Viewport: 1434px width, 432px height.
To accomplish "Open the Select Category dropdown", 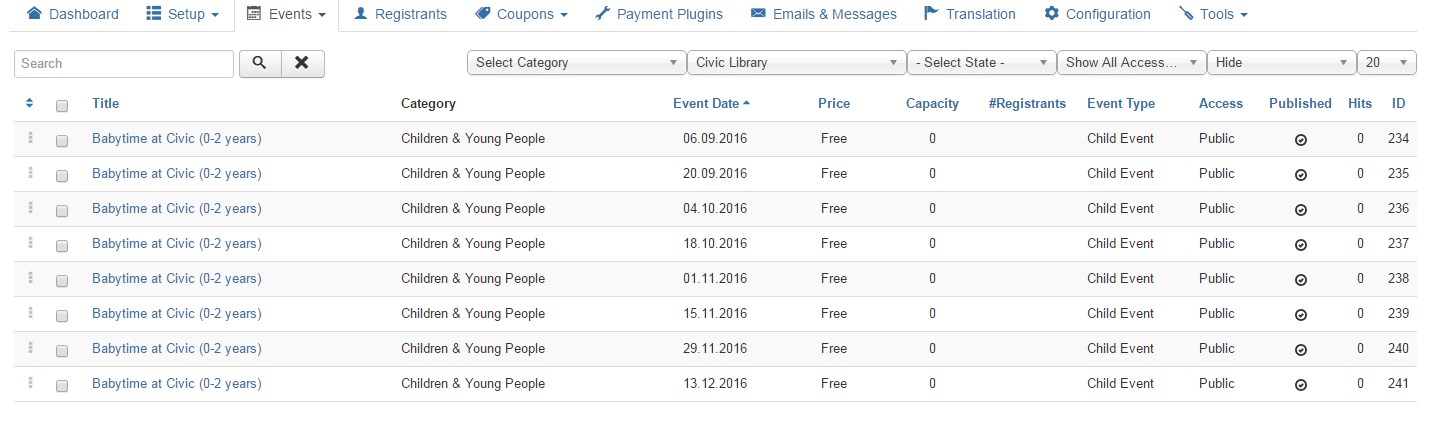I will click(x=576, y=62).
